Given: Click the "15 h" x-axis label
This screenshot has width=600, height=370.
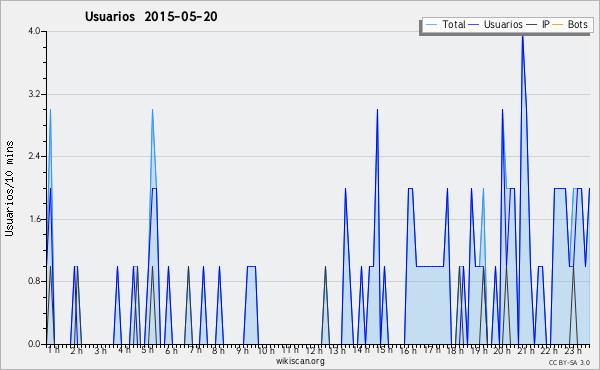Looking at the screenshot, I should point(384,350).
